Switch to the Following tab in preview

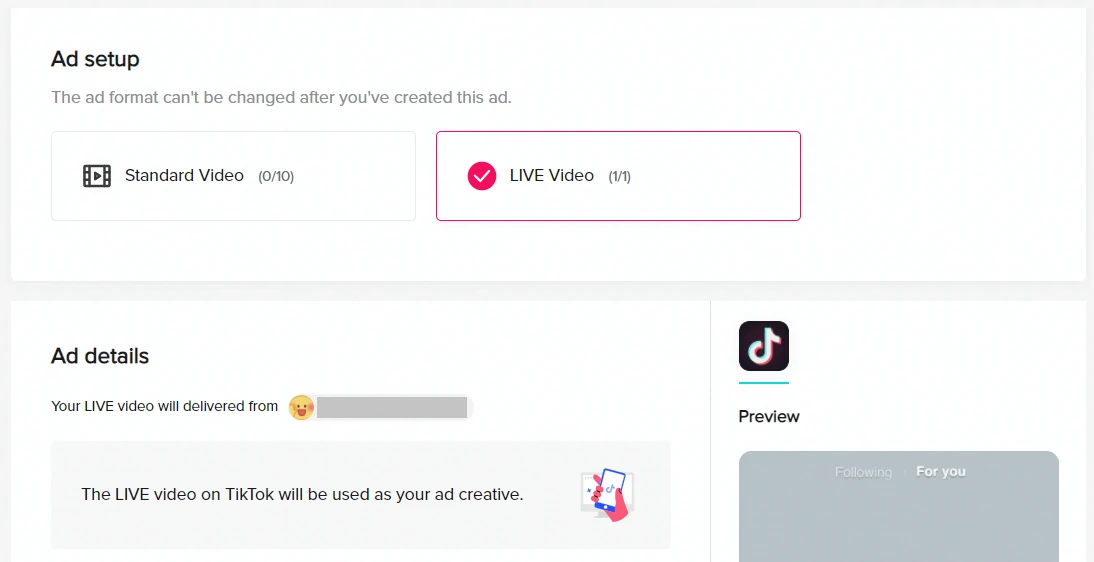pyautogui.click(x=863, y=472)
